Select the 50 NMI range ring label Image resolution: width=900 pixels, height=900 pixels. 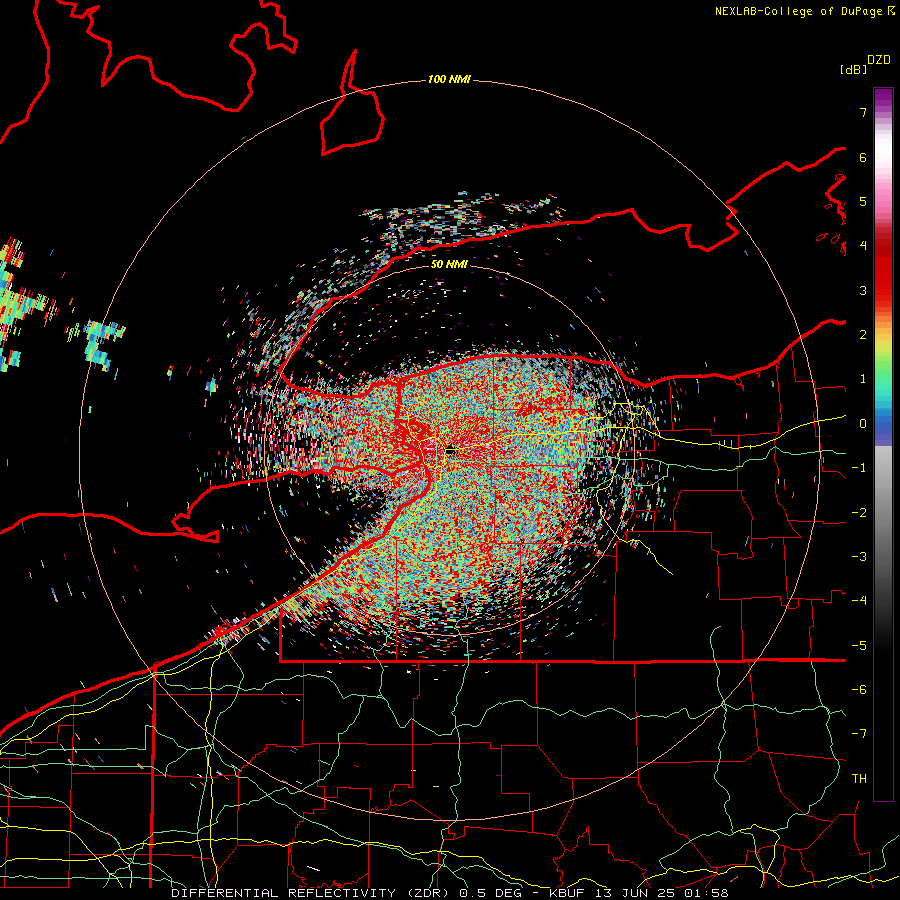(449, 264)
